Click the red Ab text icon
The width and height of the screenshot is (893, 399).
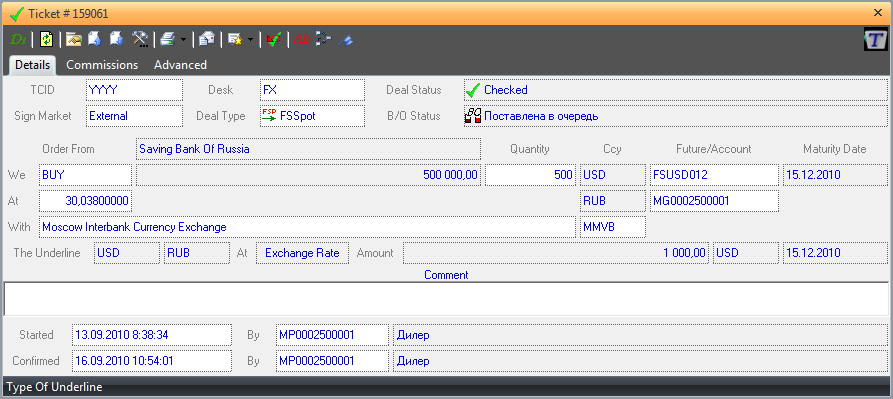[x=302, y=39]
